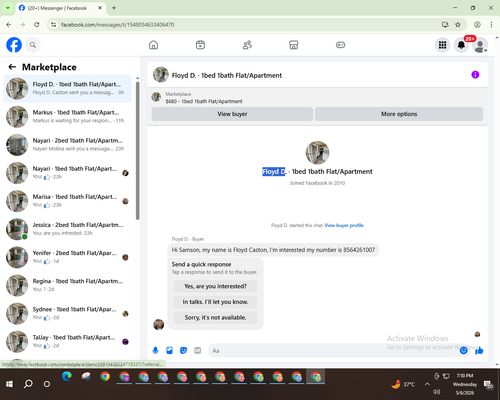Image resolution: width=500 pixels, height=400 pixels.
Task: Open the Marketplace store icon in top nav
Action: (x=294, y=45)
